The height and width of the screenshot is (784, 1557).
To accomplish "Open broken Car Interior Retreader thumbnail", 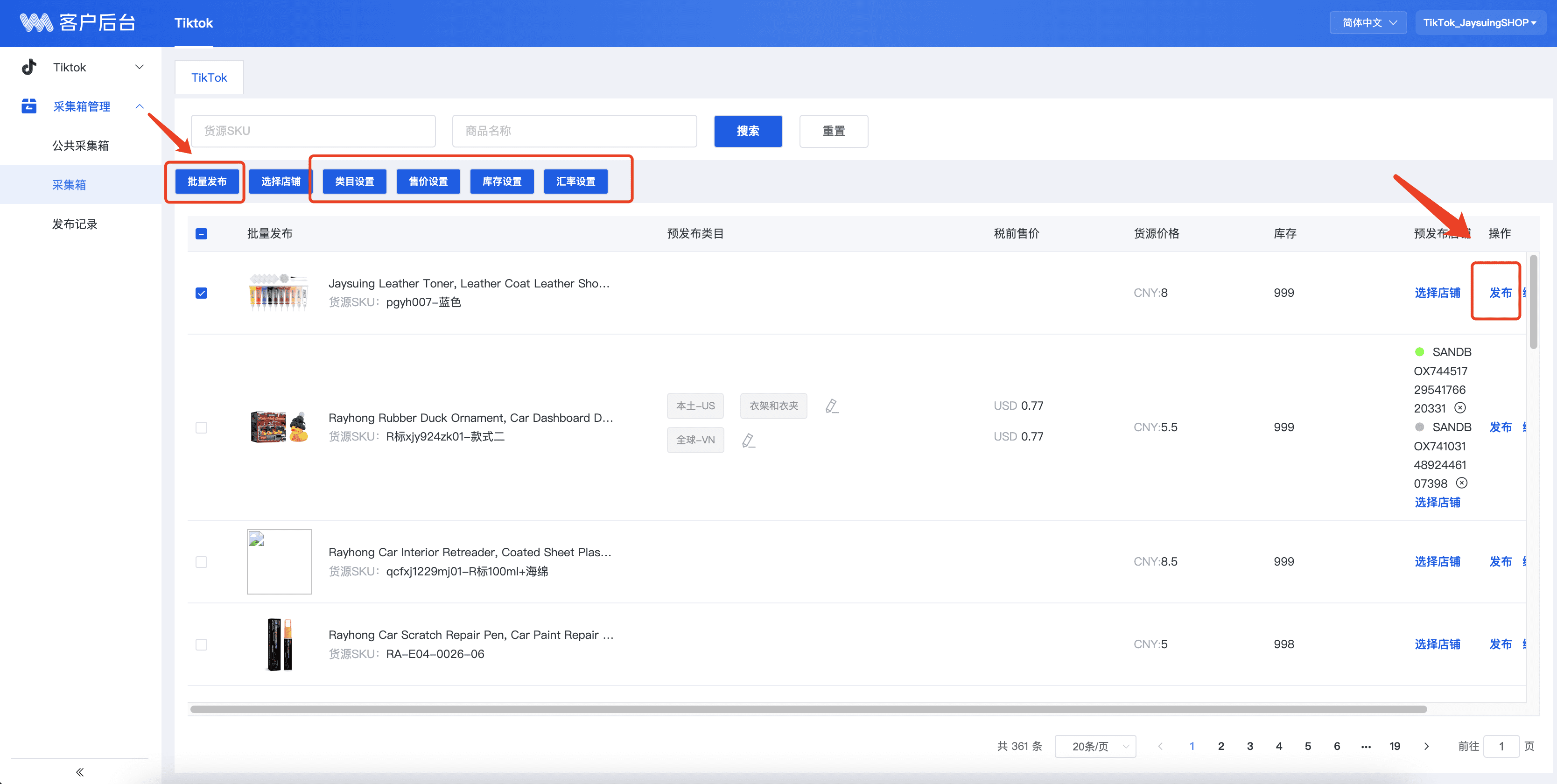I will 279,561.
